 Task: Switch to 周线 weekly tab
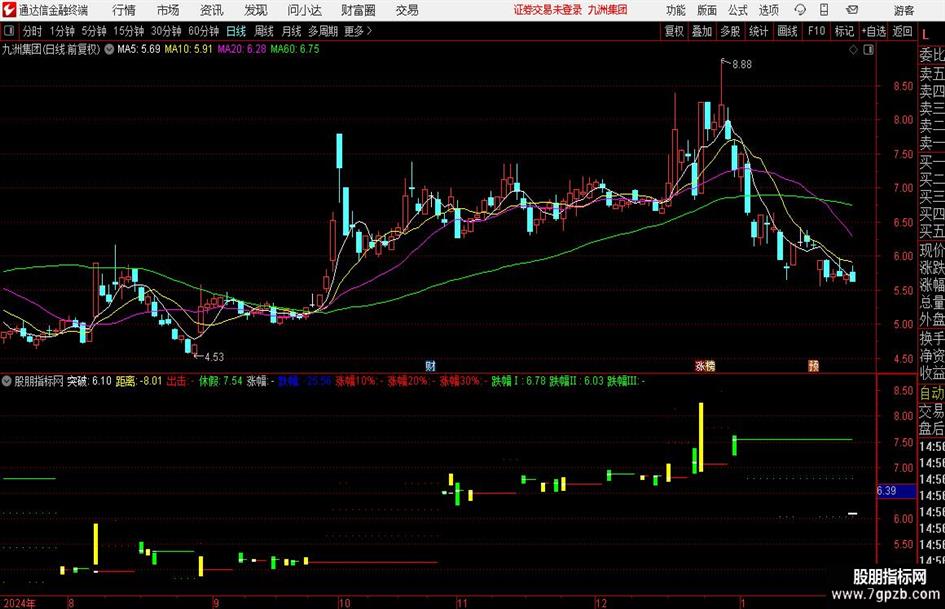[263, 31]
